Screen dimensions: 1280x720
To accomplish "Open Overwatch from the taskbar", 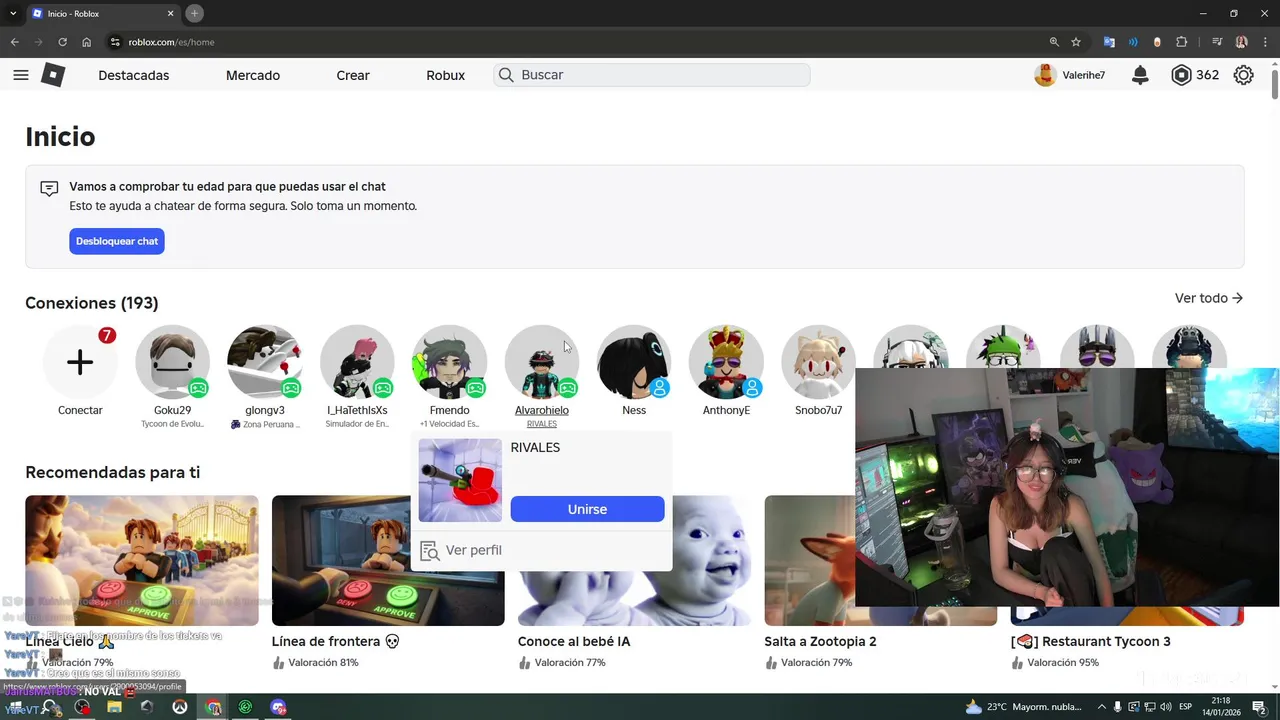I will [x=180, y=707].
